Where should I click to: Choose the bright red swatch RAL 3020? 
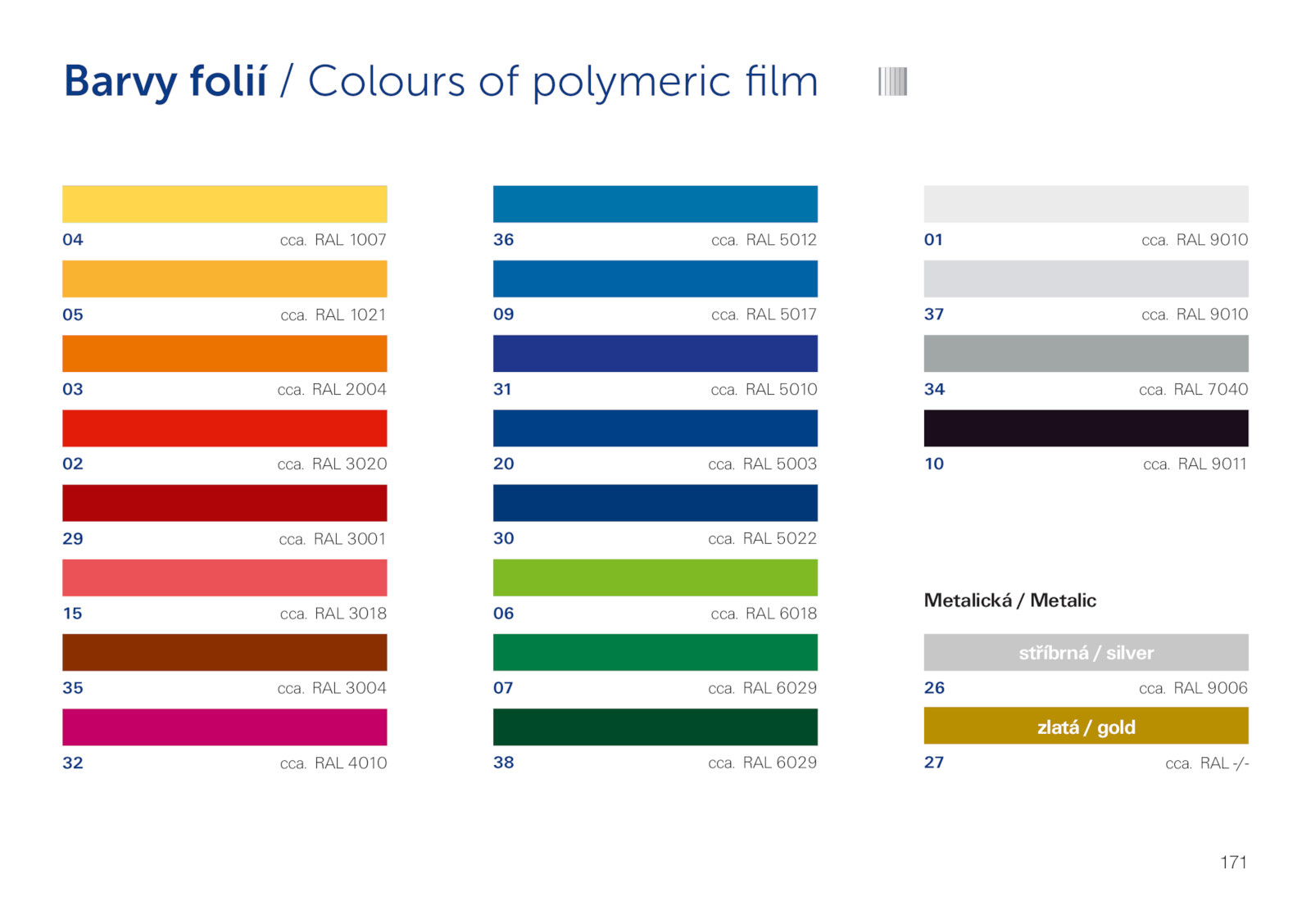(225, 428)
